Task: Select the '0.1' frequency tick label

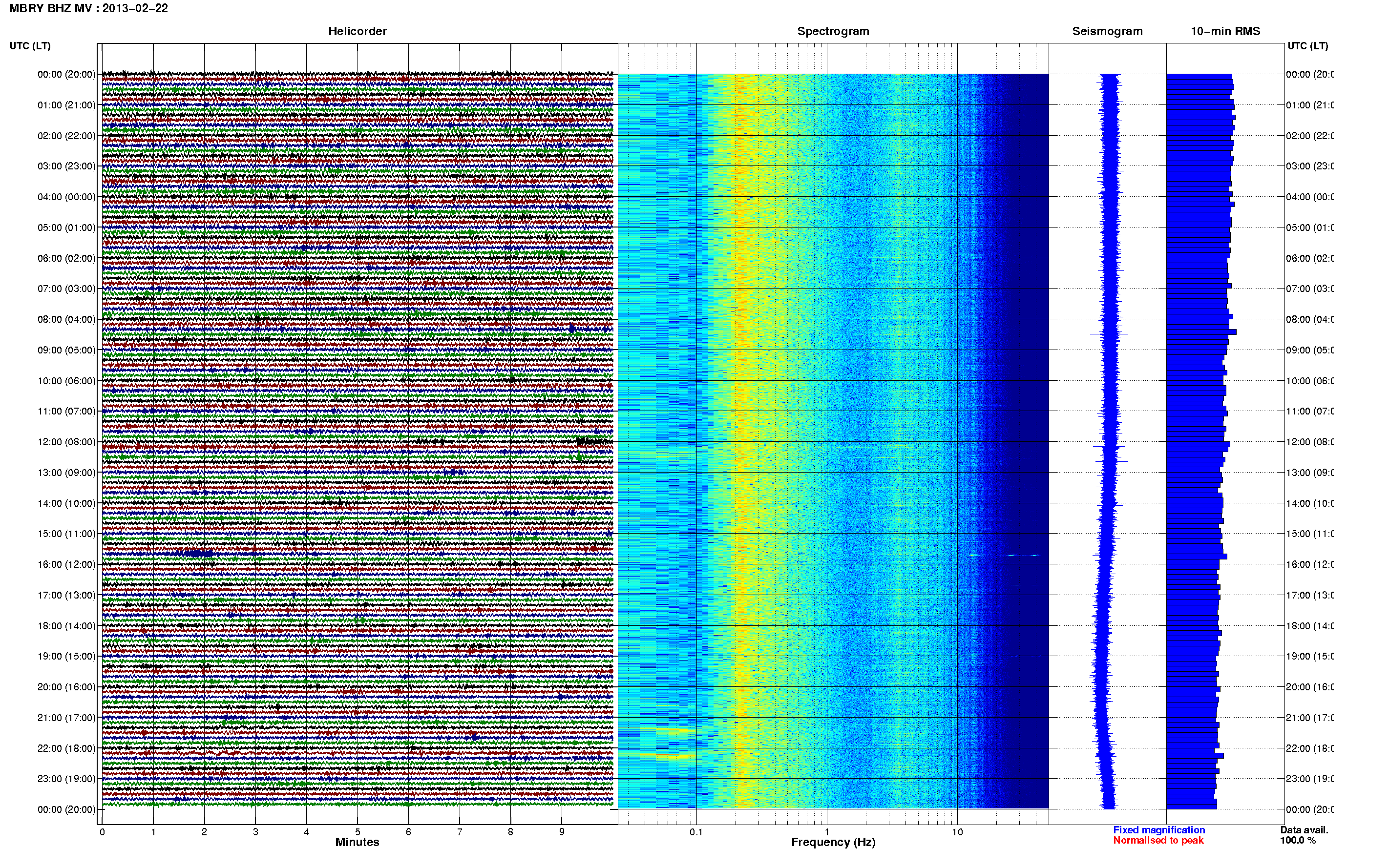Action: (696, 832)
